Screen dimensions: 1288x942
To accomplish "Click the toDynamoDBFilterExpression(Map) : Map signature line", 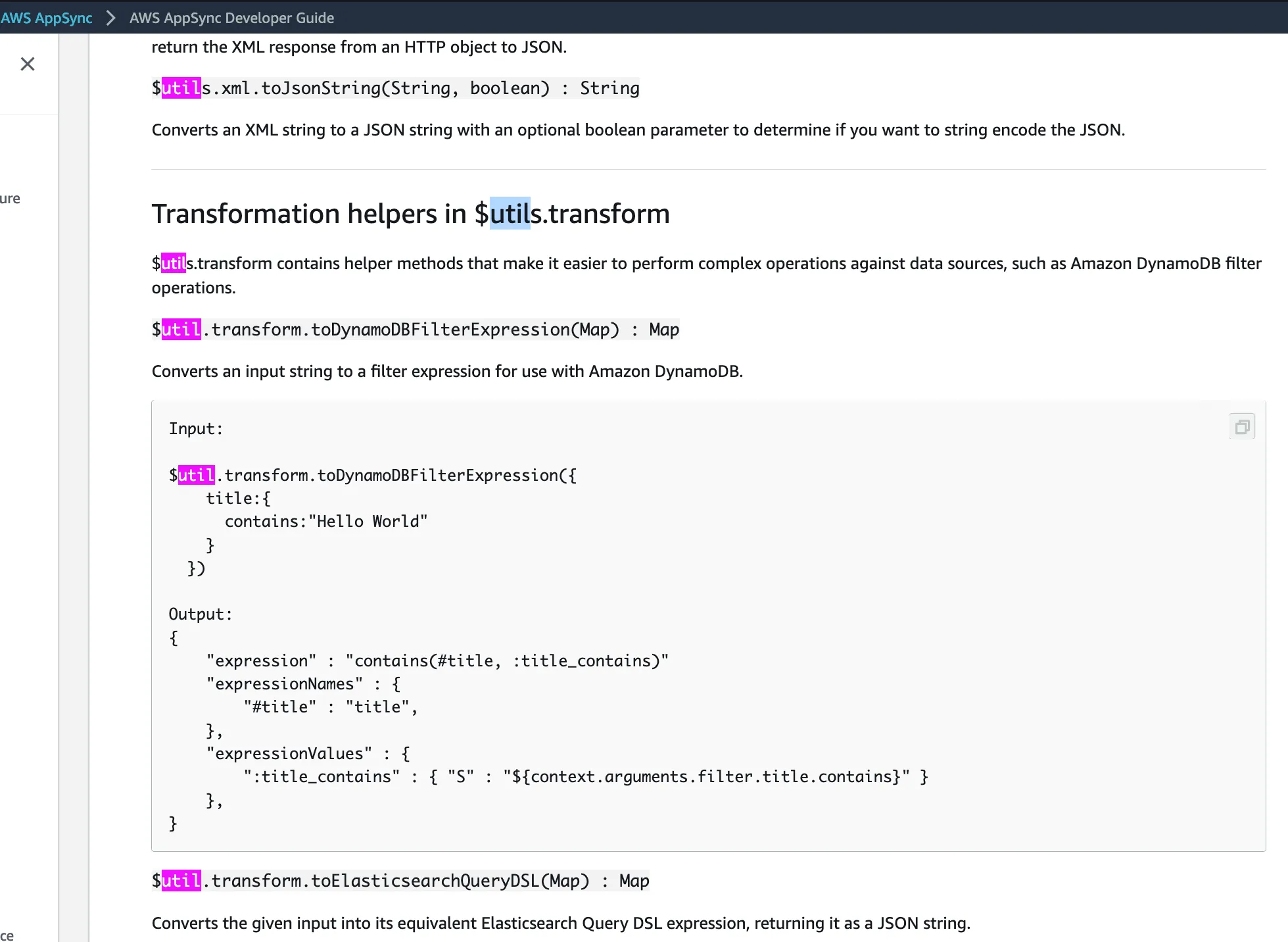I will click(416, 330).
